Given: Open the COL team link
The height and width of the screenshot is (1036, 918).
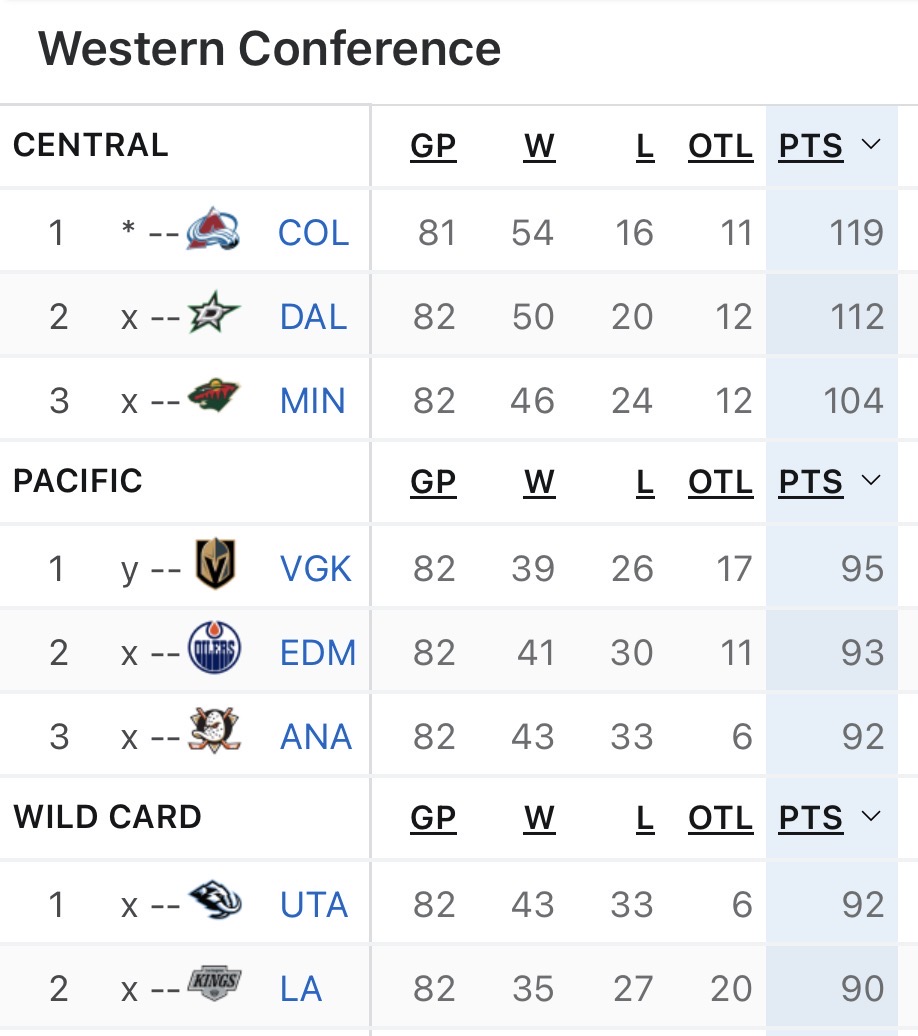Looking at the screenshot, I should coord(313,233).
